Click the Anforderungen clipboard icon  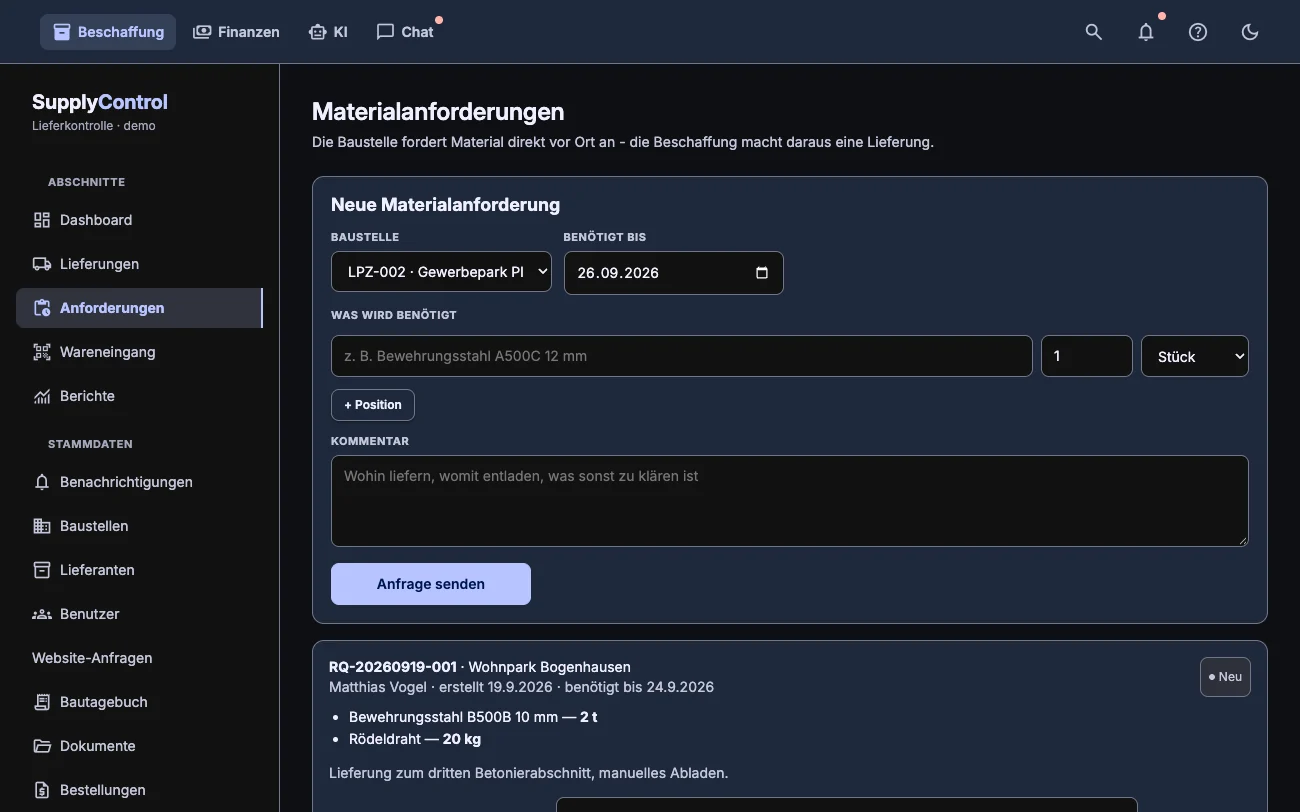click(42, 308)
